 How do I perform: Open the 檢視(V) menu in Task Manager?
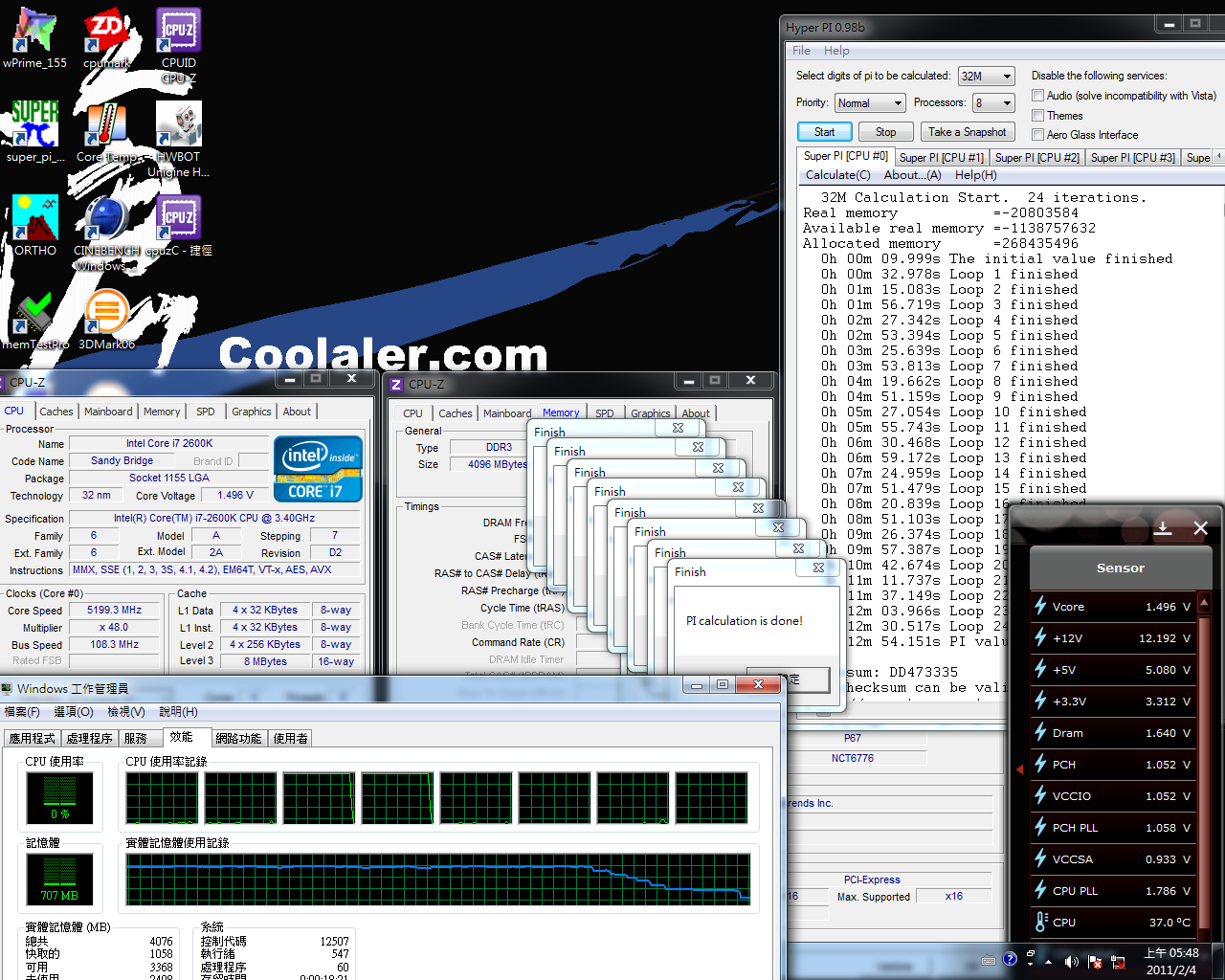tap(125, 711)
